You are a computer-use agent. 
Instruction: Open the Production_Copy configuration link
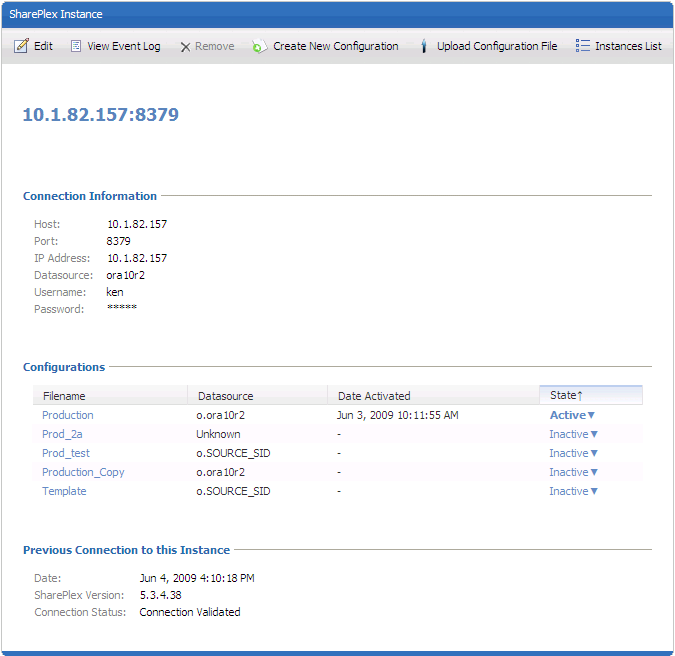pos(83,472)
